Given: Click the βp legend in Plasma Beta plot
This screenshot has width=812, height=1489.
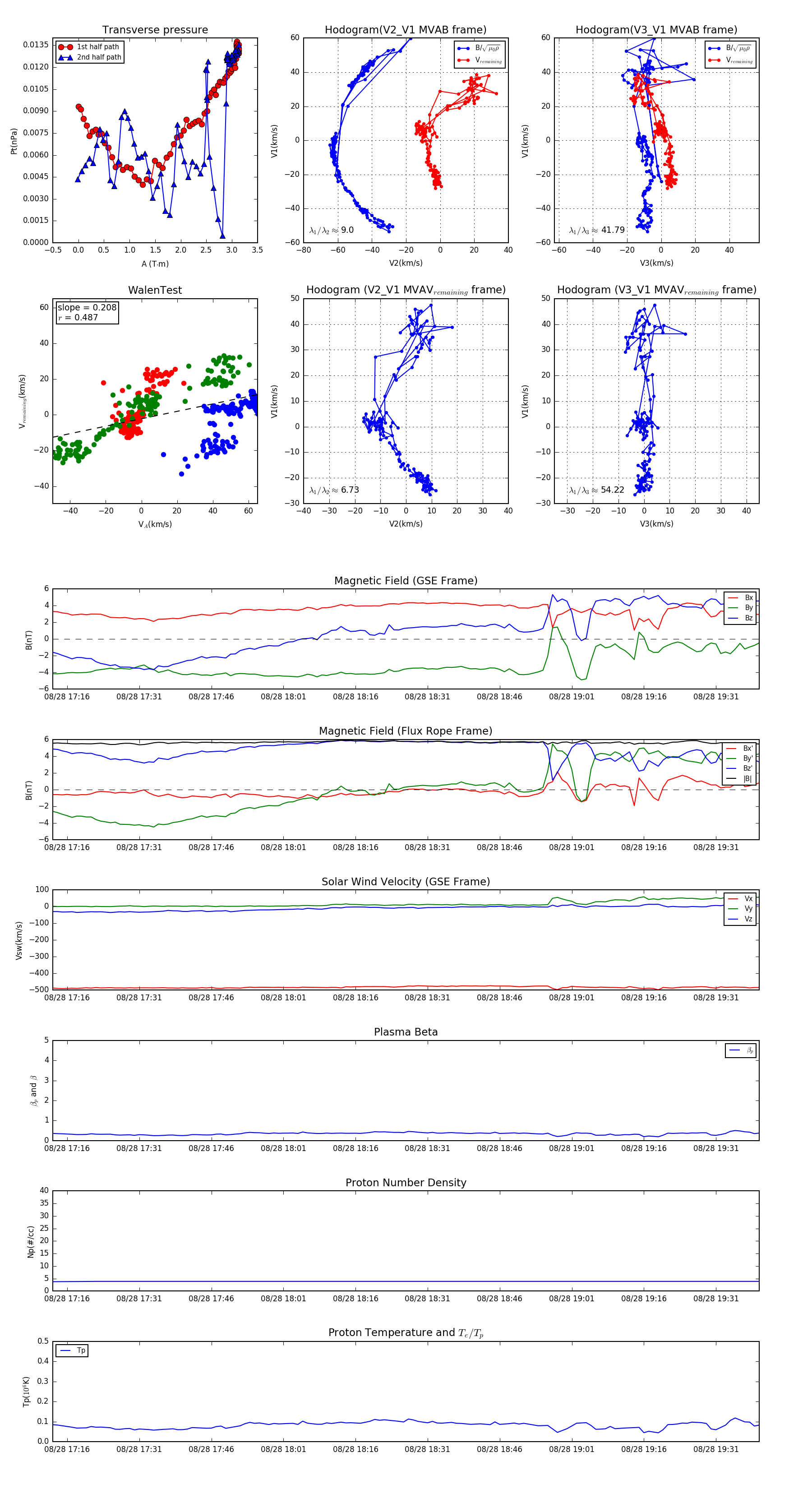Looking at the screenshot, I should coord(741,1050).
